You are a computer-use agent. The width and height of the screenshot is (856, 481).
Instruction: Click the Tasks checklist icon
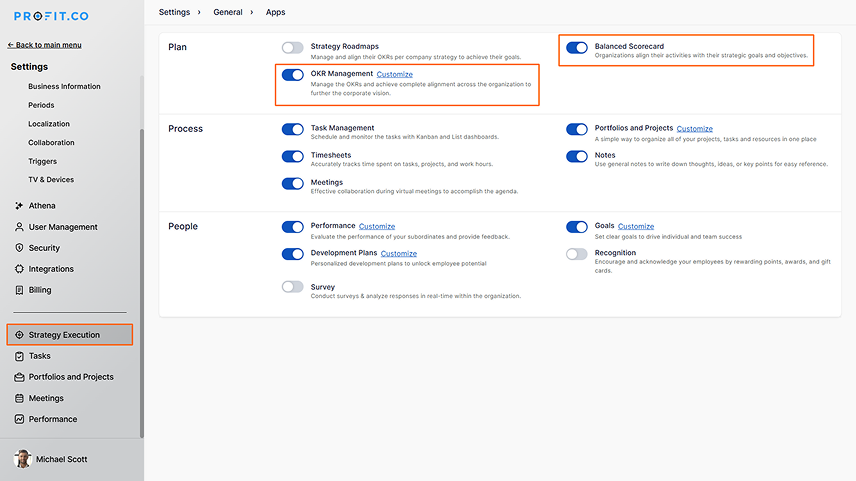[19, 356]
